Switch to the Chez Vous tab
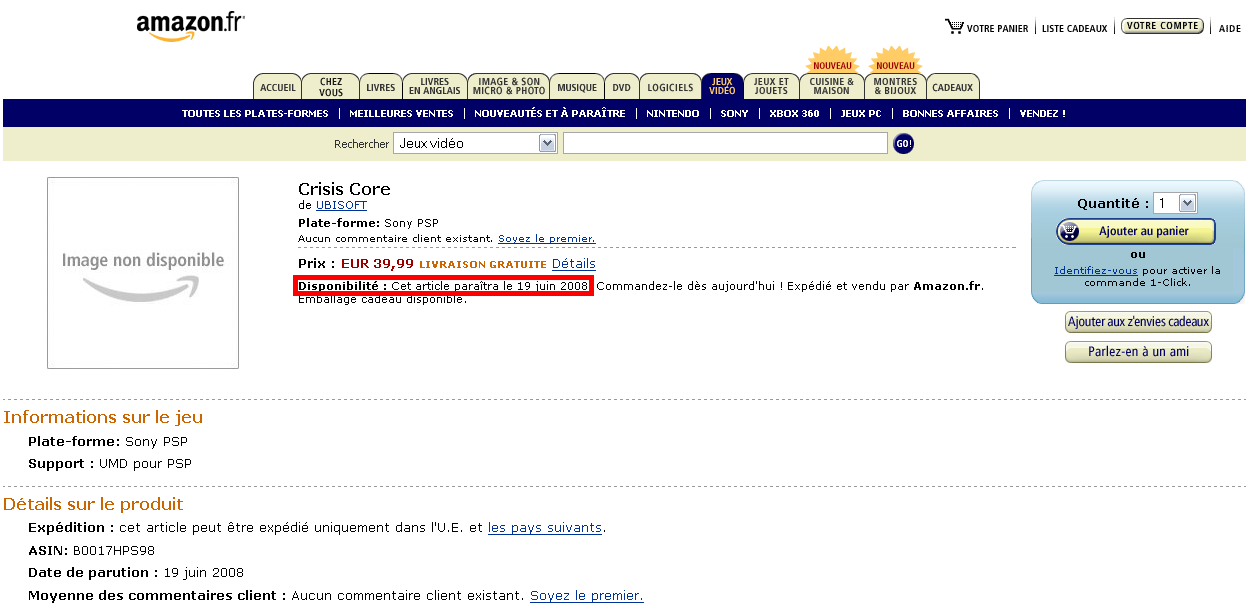This screenshot has height=610, width=1251. pyautogui.click(x=331, y=87)
